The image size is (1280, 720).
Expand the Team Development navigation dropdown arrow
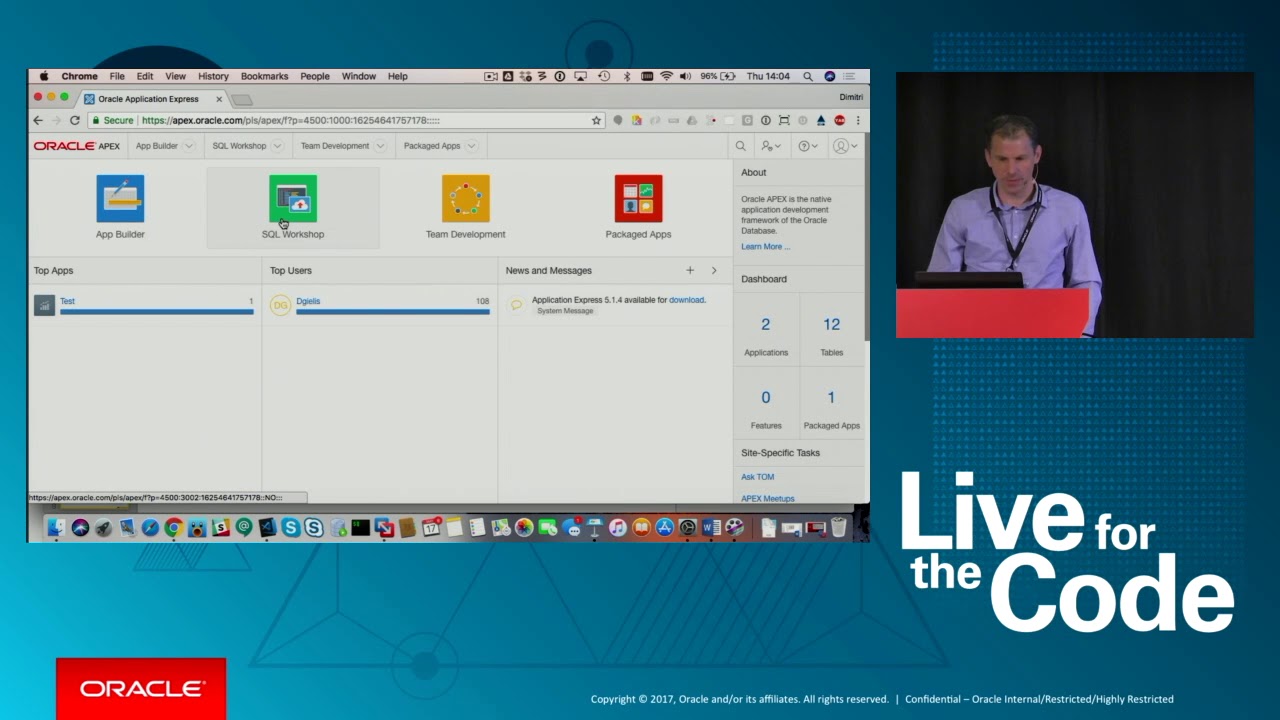coord(380,146)
